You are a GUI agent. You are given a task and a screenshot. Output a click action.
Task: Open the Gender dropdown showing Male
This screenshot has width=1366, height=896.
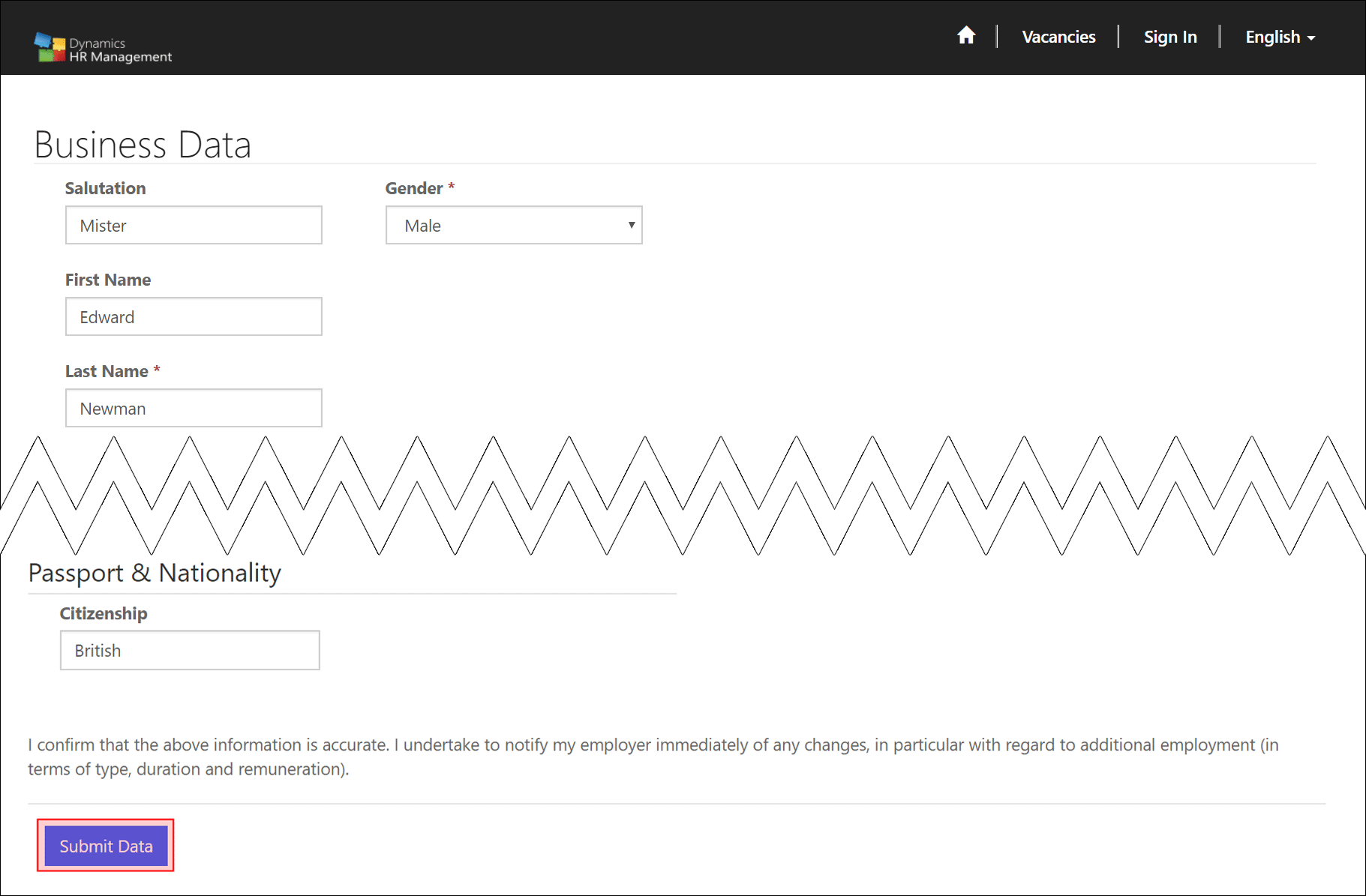[514, 226]
